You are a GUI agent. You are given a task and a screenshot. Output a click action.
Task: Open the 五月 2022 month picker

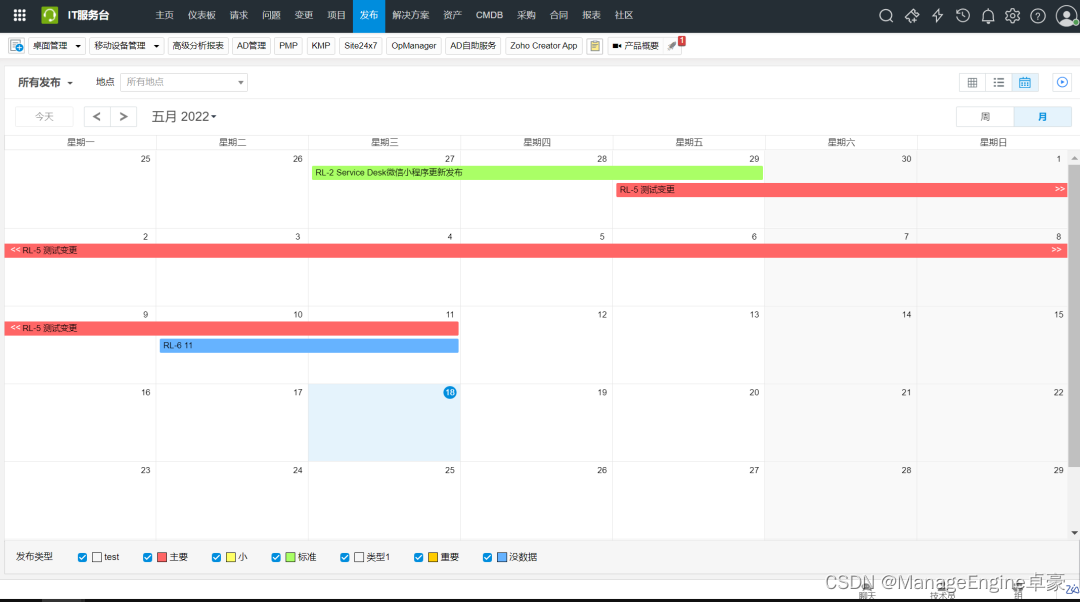point(184,116)
